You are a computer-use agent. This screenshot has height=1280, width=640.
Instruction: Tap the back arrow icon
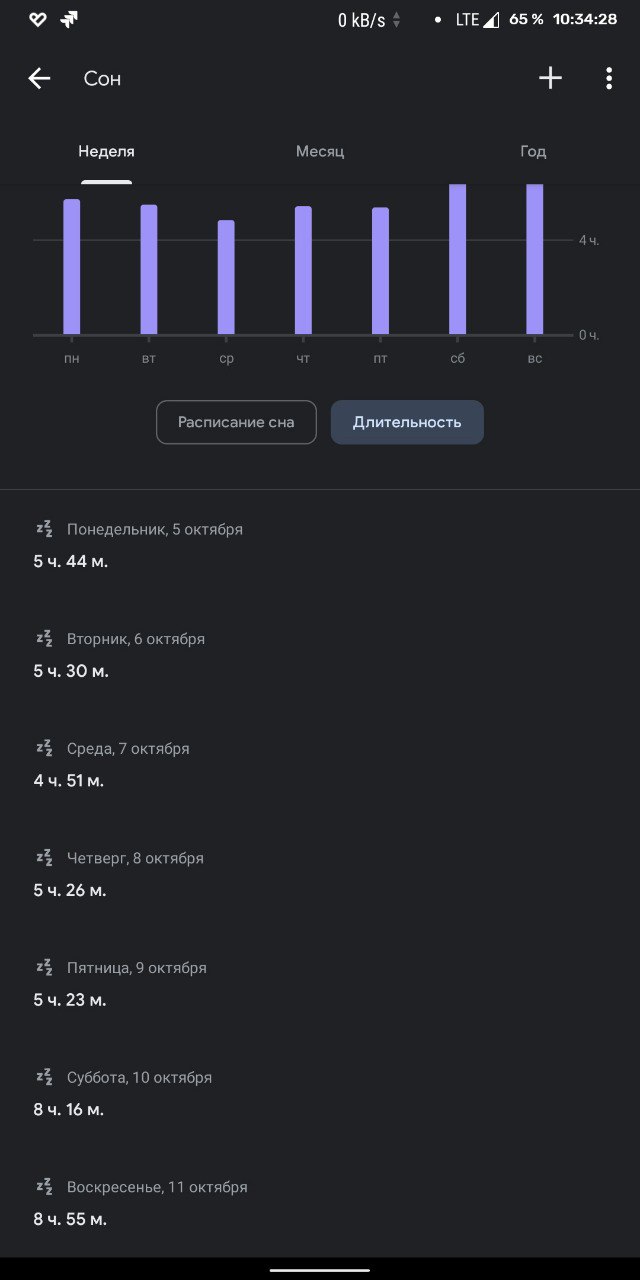39,79
